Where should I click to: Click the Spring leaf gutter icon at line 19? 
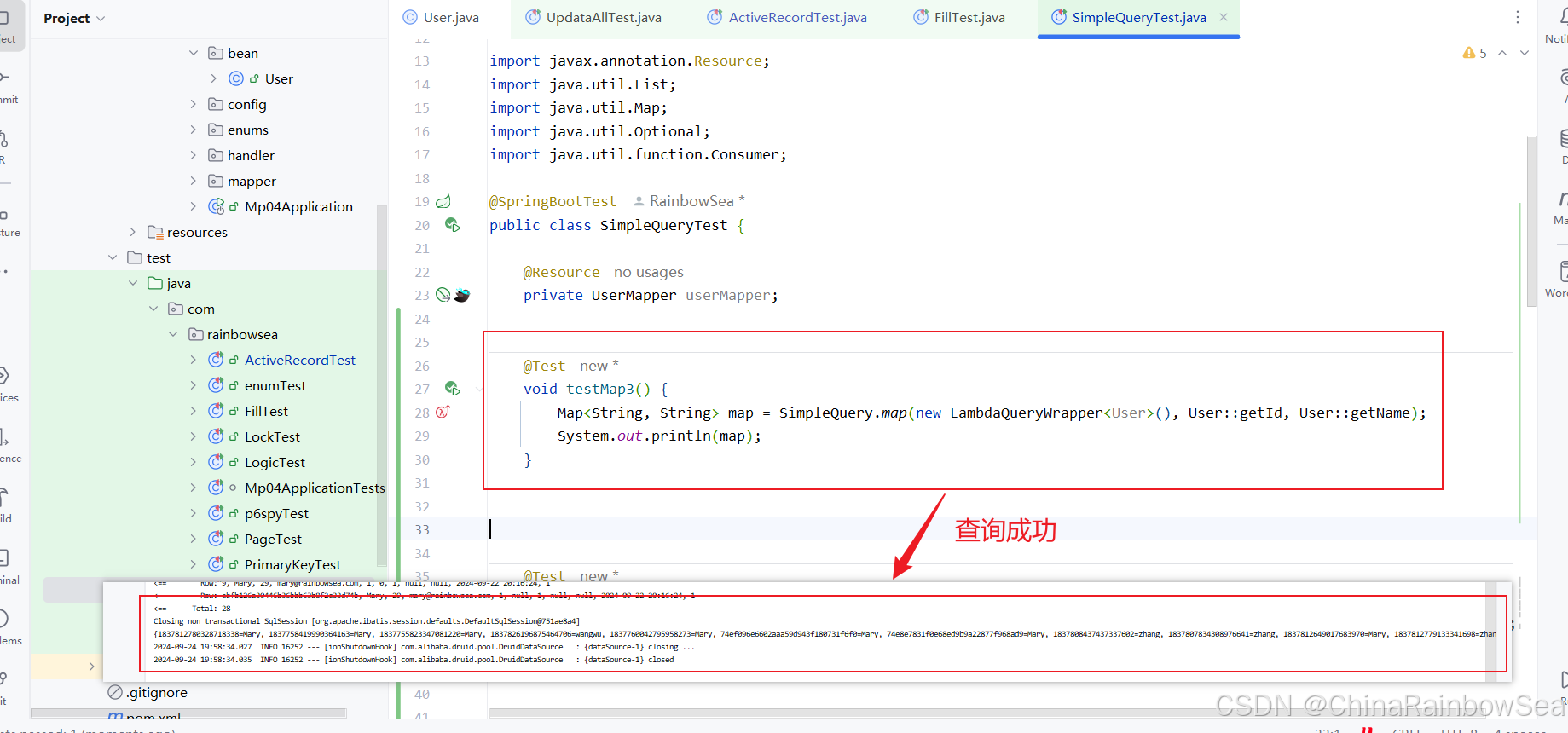coord(443,202)
